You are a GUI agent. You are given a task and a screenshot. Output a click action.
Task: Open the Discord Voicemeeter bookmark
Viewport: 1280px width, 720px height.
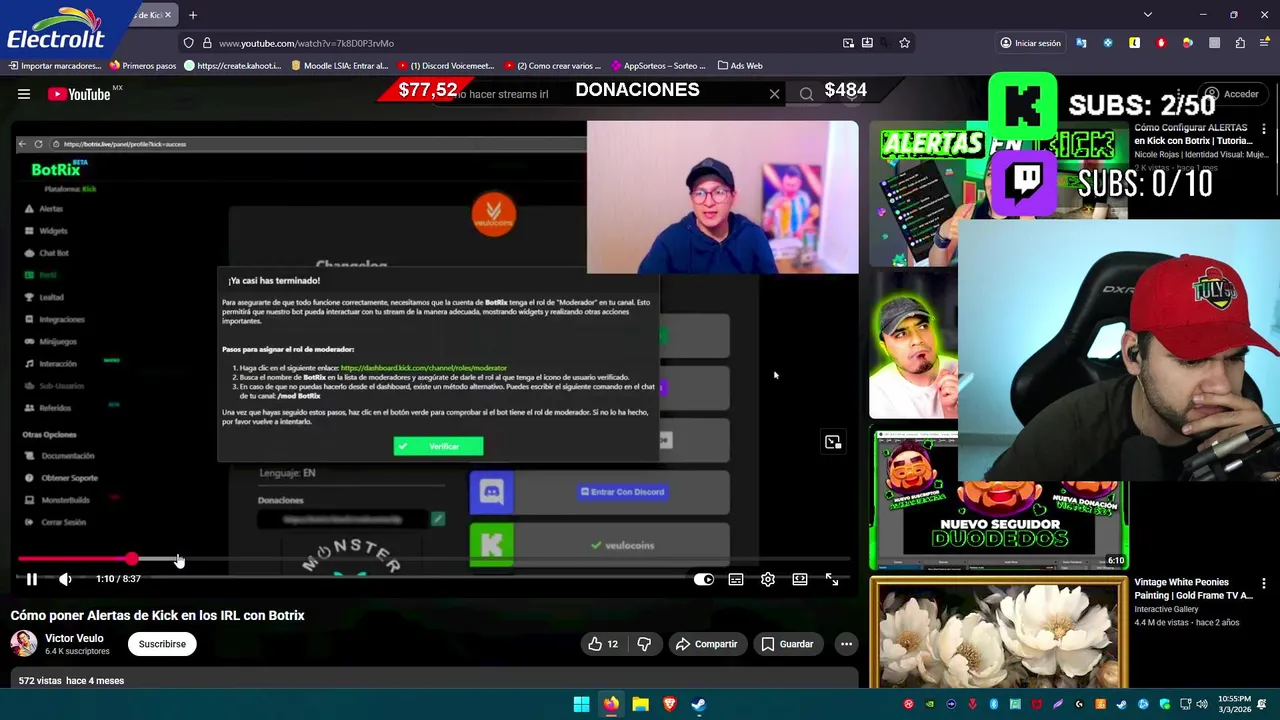tap(446, 66)
